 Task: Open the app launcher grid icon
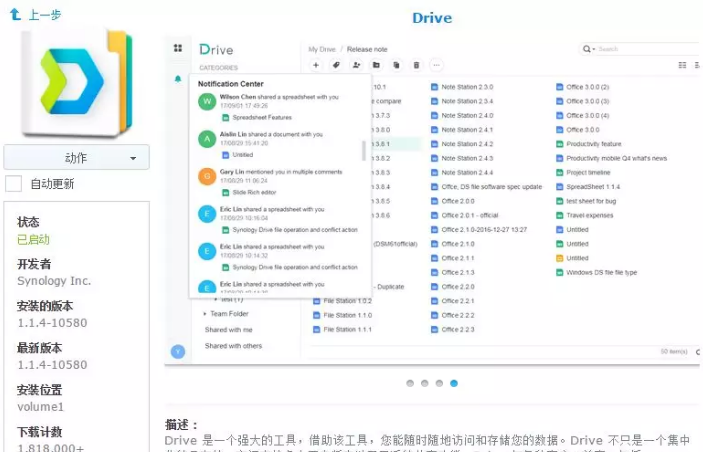tap(178, 48)
